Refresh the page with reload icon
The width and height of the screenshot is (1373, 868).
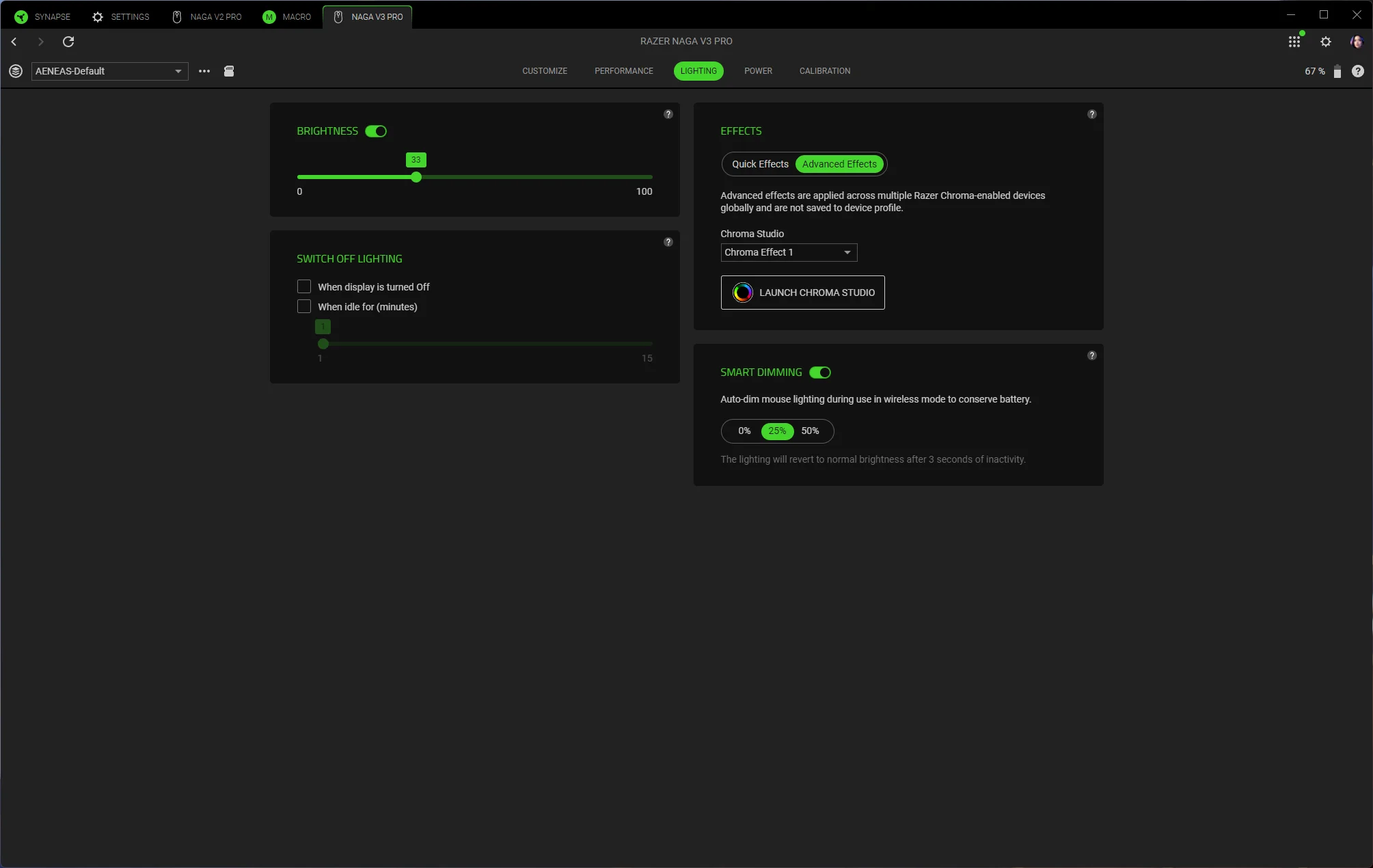point(68,42)
